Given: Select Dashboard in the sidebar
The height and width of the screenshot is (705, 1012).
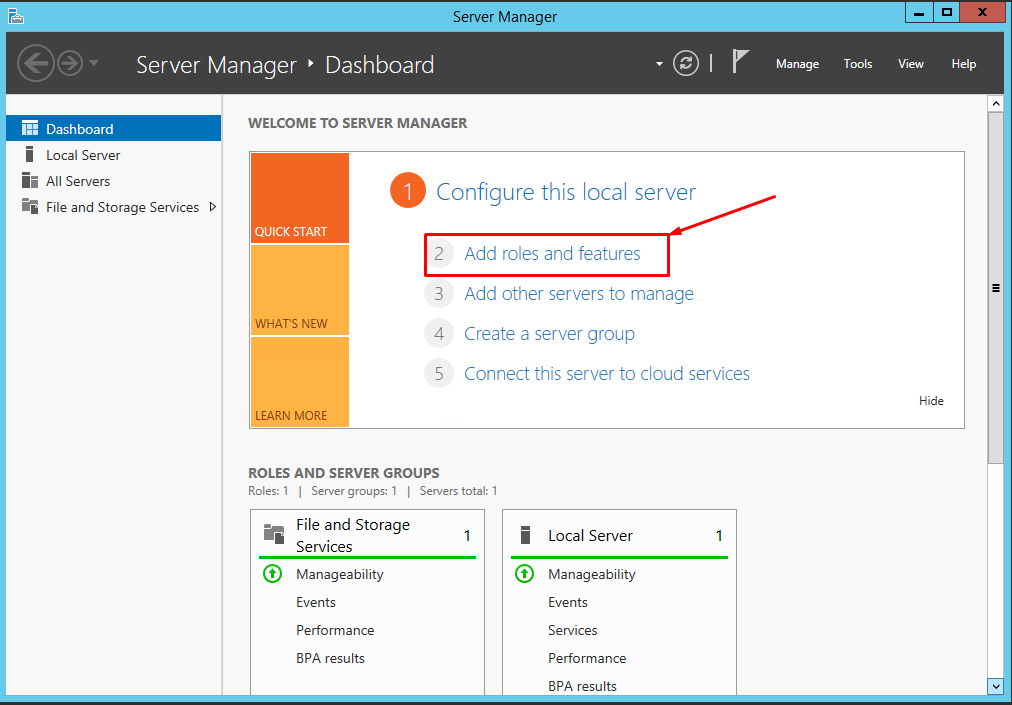Looking at the screenshot, I should pos(114,128).
